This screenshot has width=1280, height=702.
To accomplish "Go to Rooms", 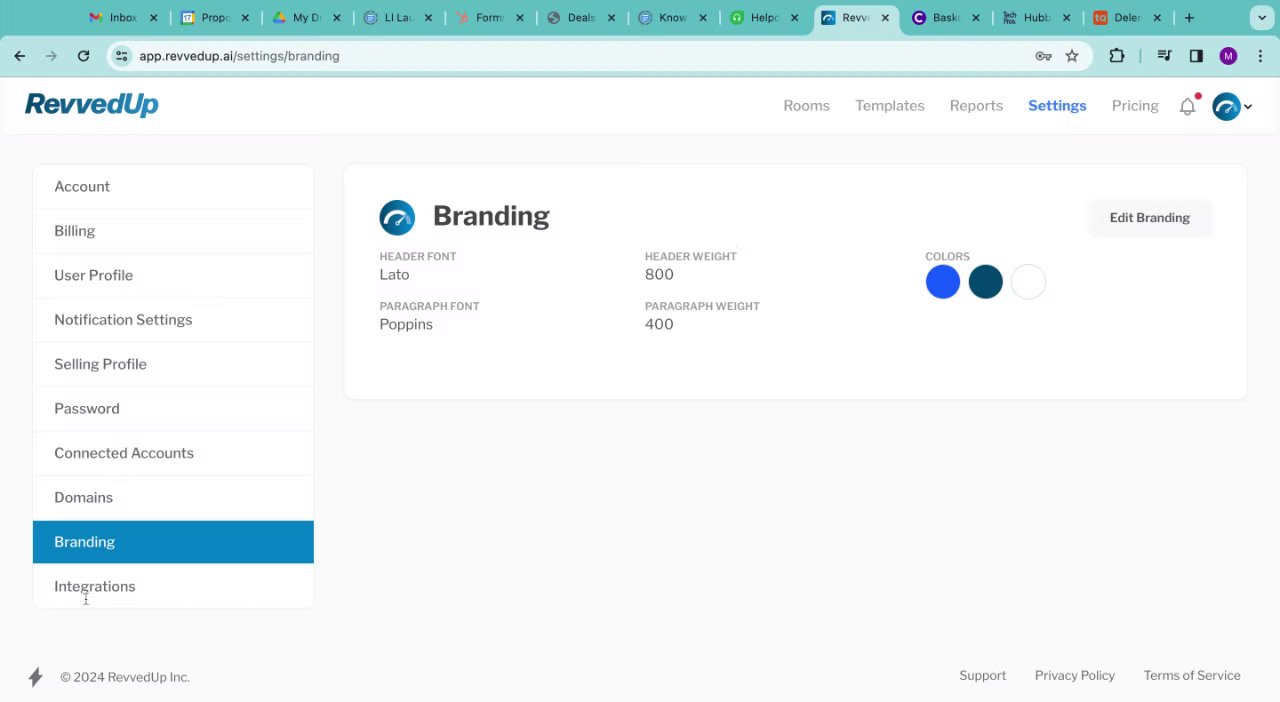I will click(x=806, y=106).
